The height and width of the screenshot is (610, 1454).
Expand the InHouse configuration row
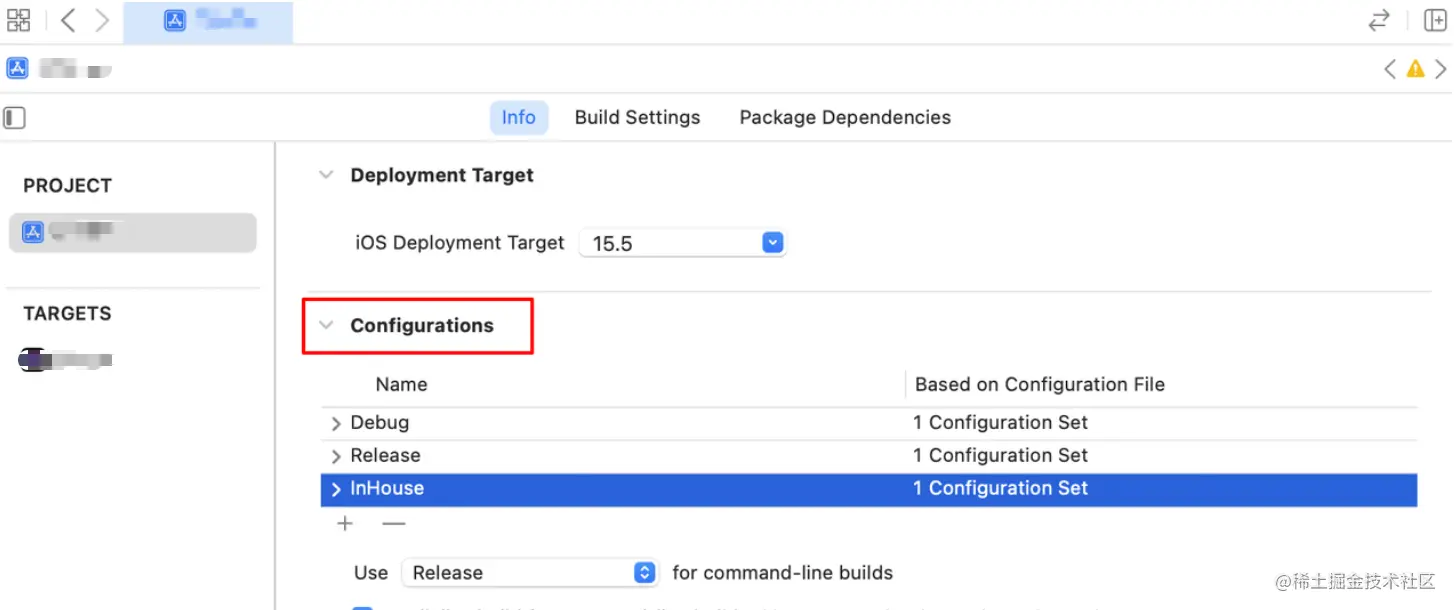click(x=336, y=489)
